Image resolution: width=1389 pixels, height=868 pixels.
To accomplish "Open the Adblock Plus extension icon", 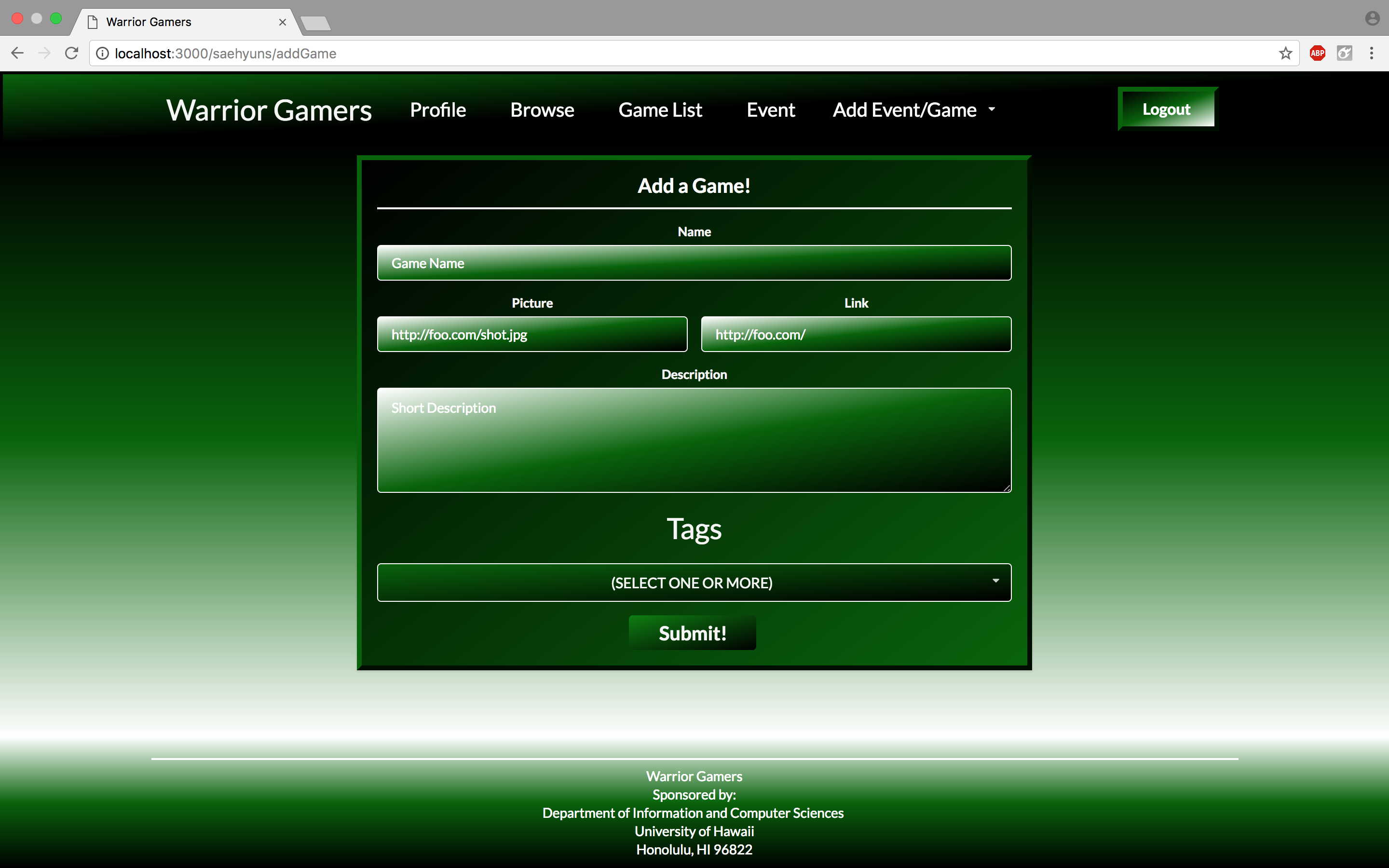I will pyautogui.click(x=1317, y=54).
